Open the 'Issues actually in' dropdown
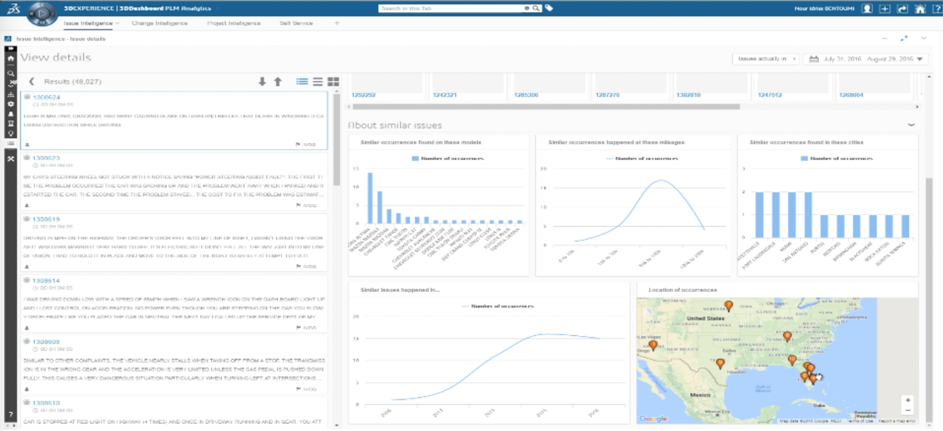The image size is (943, 431). click(765, 59)
